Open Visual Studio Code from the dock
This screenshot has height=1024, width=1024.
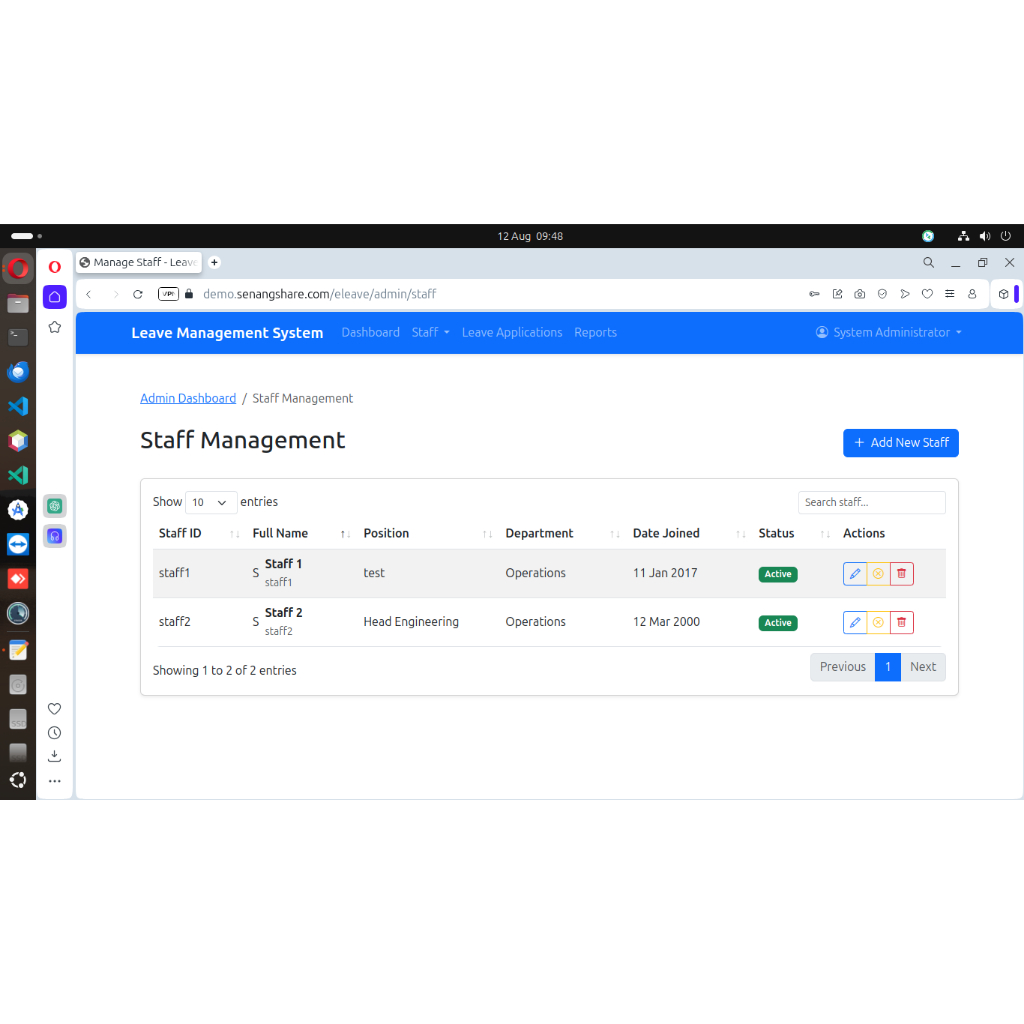(x=18, y=406)
